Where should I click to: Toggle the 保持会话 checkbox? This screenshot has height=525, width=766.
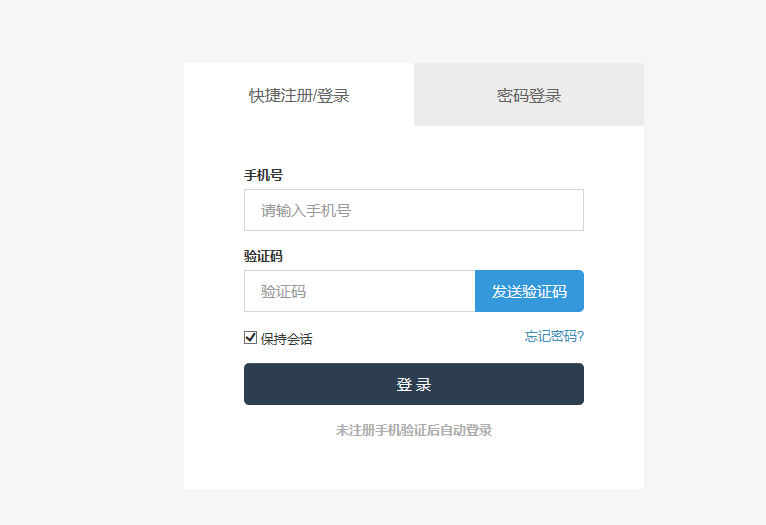click(x=251, y=338)
